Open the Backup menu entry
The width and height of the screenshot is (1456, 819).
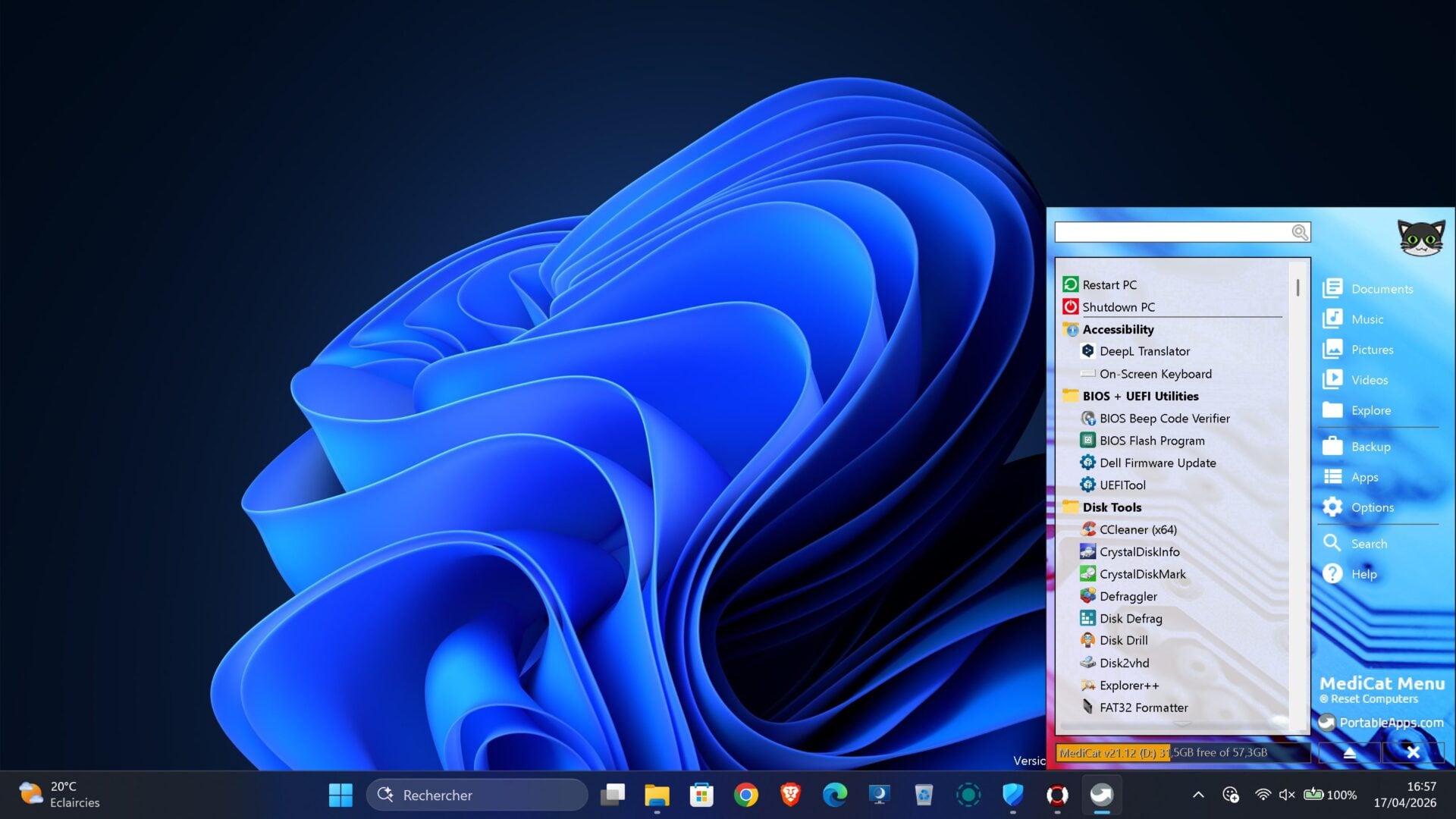click(x=1370, y=447)
